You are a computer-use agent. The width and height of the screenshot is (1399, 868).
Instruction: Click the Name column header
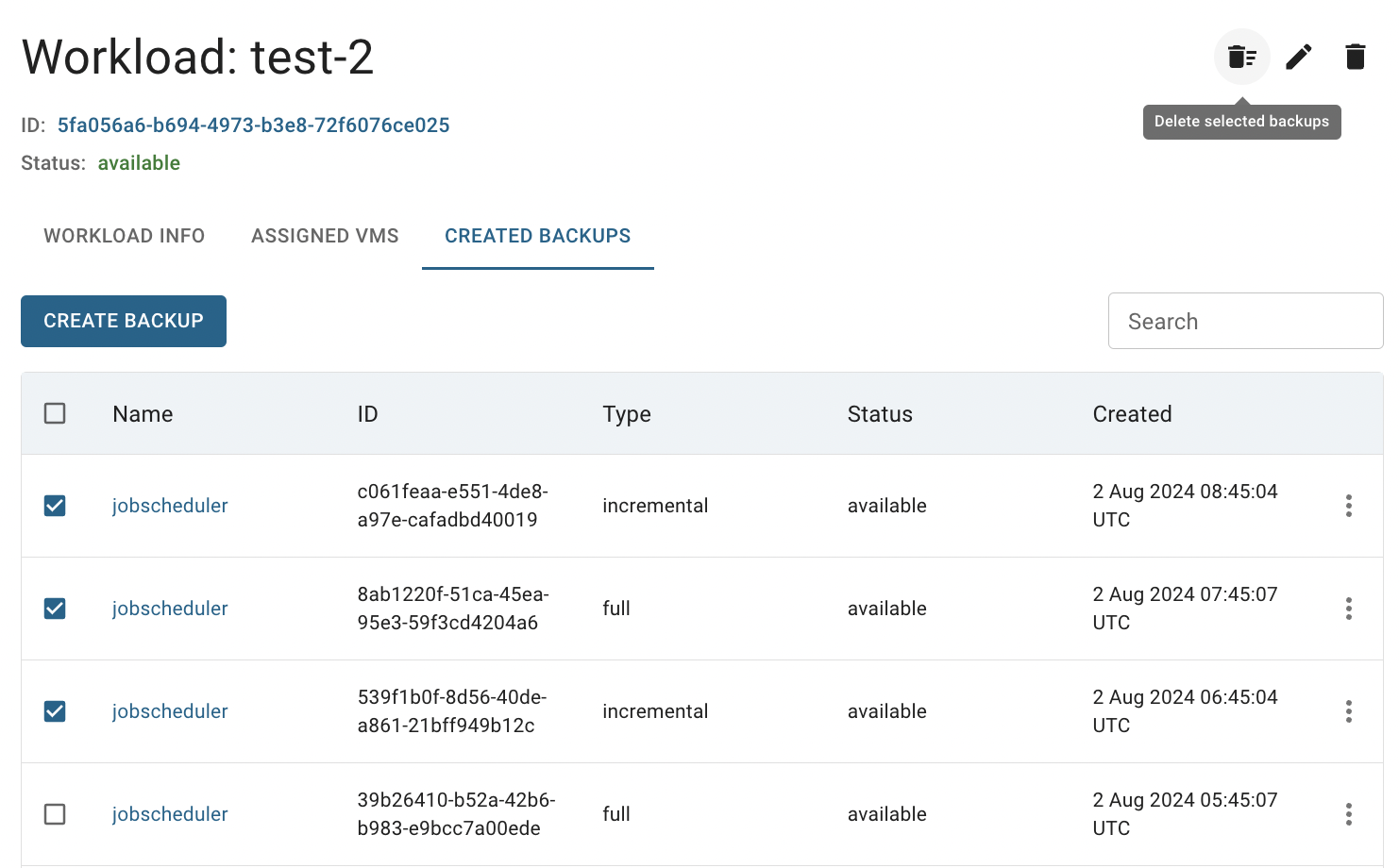click(x=143, y=414)
